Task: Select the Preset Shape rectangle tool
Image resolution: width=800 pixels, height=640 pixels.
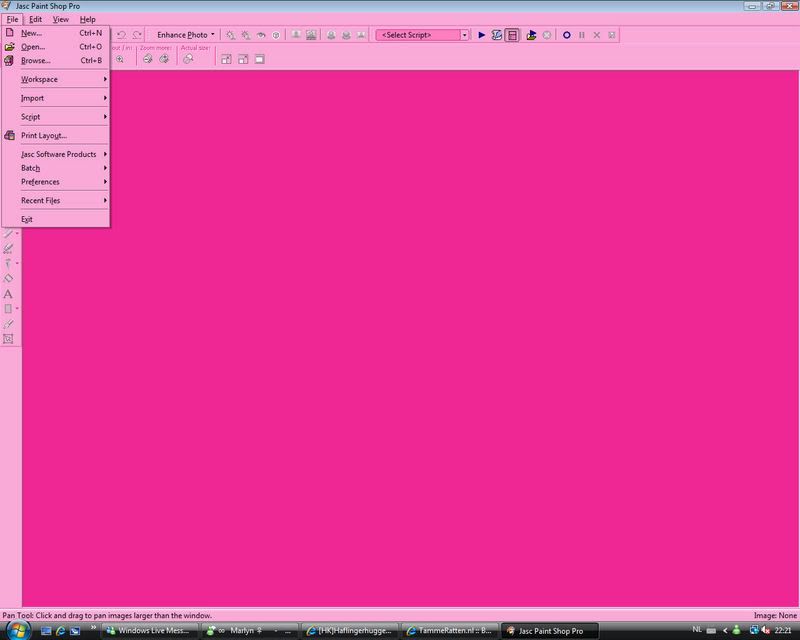Action: [8, 309]
